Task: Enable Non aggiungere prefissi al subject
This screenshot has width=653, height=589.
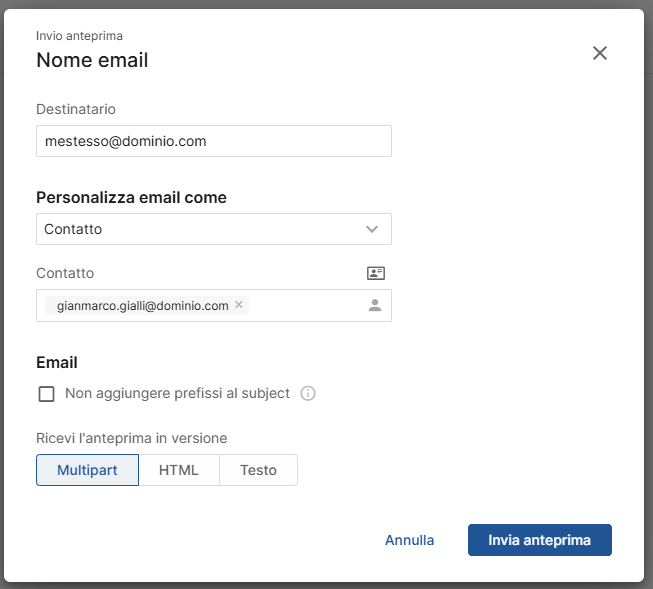Action: click(46, 394)
